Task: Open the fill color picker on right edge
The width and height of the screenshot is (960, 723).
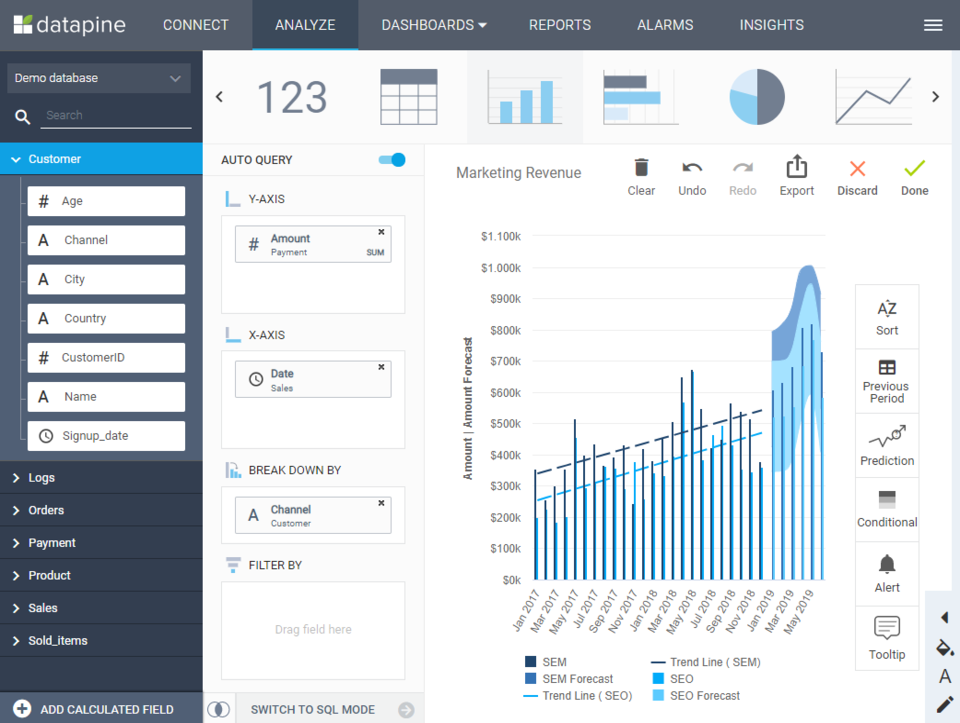Action: [x=944, y=648]
